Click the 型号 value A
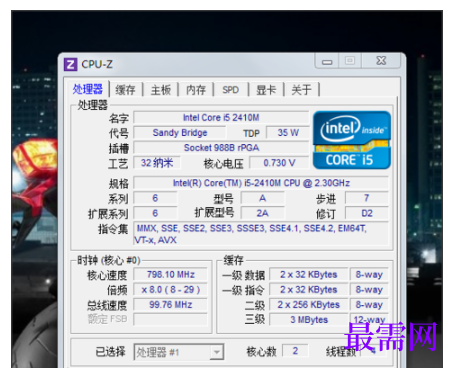The height and width of the screenshot is (368, 456). [263, 198]
